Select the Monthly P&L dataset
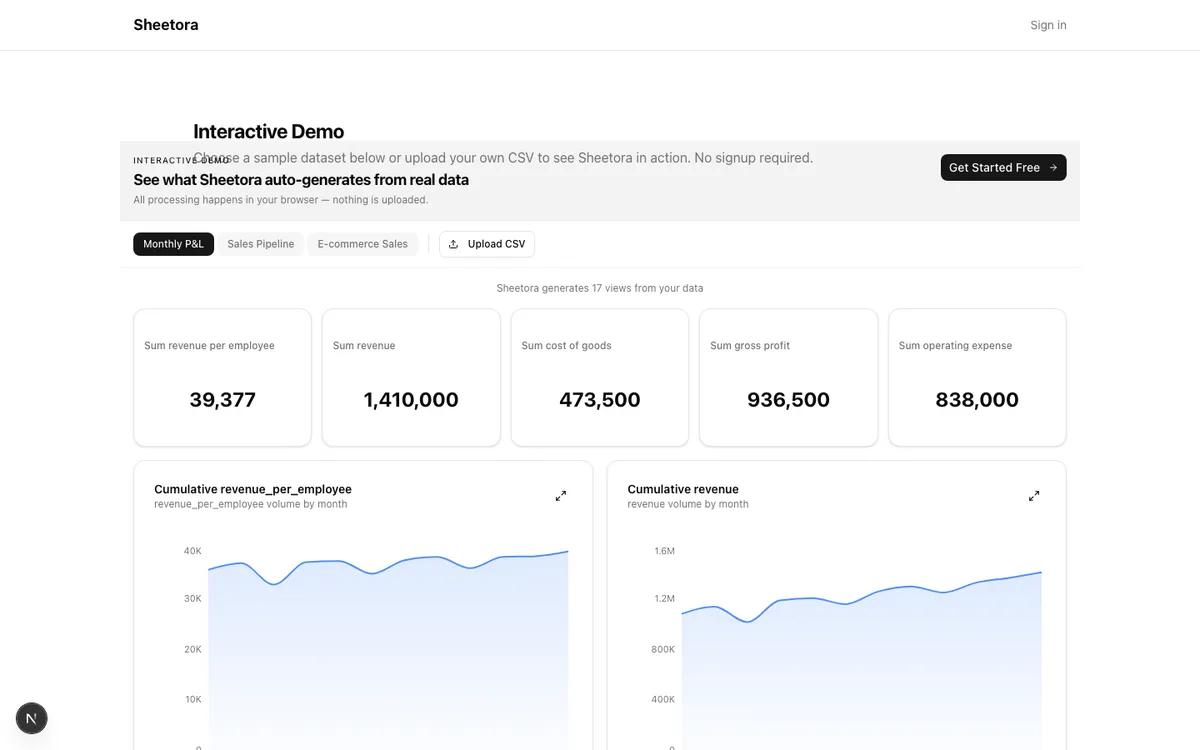The image size is (1200, 750). pyautogui.click(x=173, y=243)
